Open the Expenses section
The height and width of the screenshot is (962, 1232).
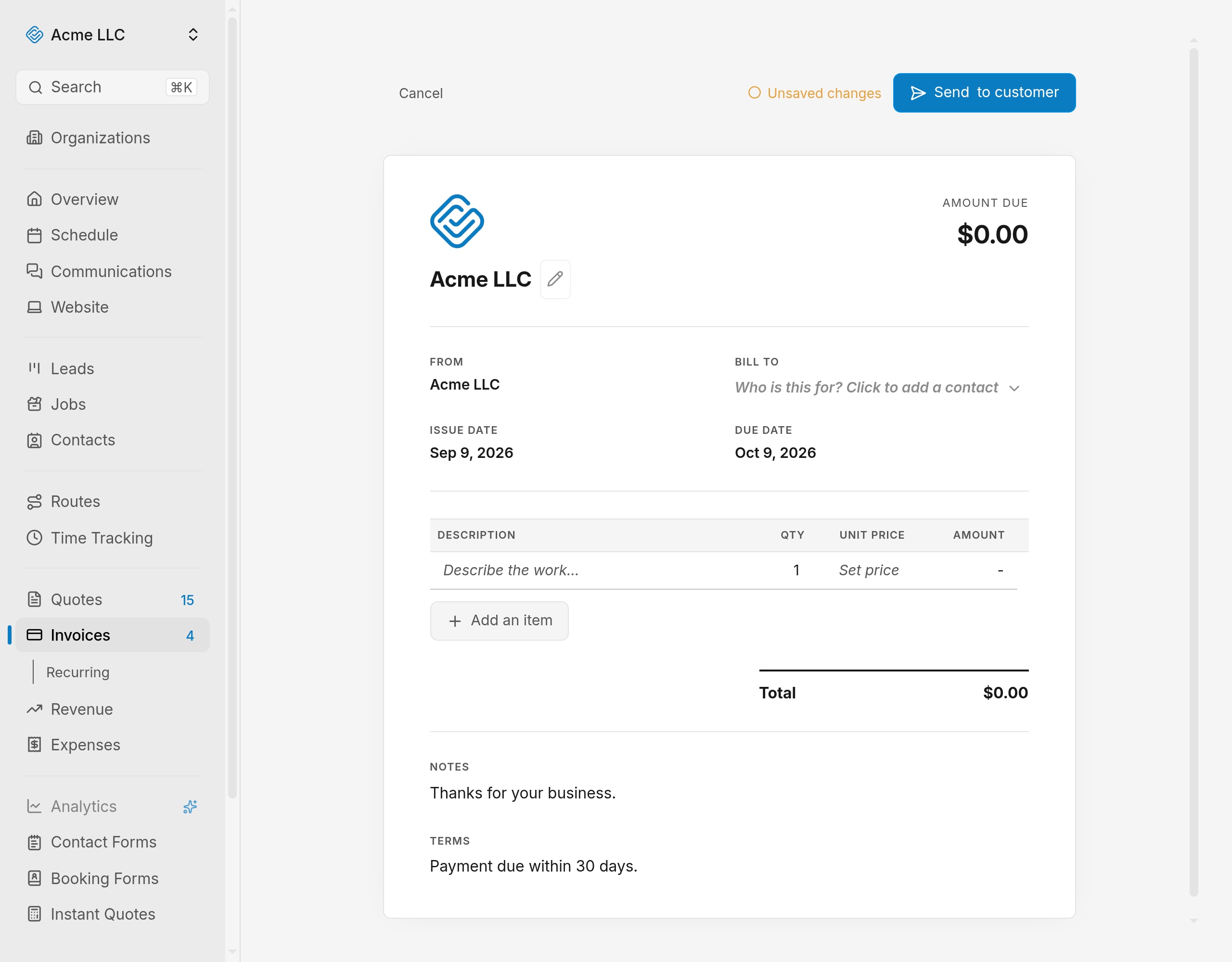(113, 744)
